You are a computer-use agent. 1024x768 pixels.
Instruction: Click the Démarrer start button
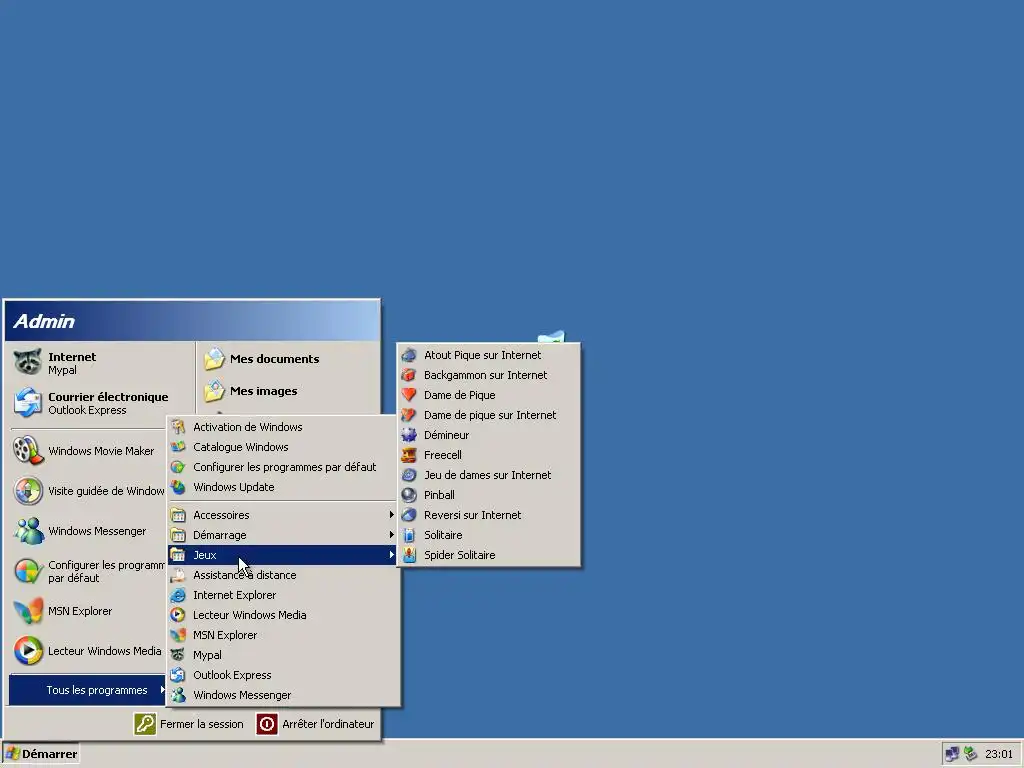click(x=40, y=754)
